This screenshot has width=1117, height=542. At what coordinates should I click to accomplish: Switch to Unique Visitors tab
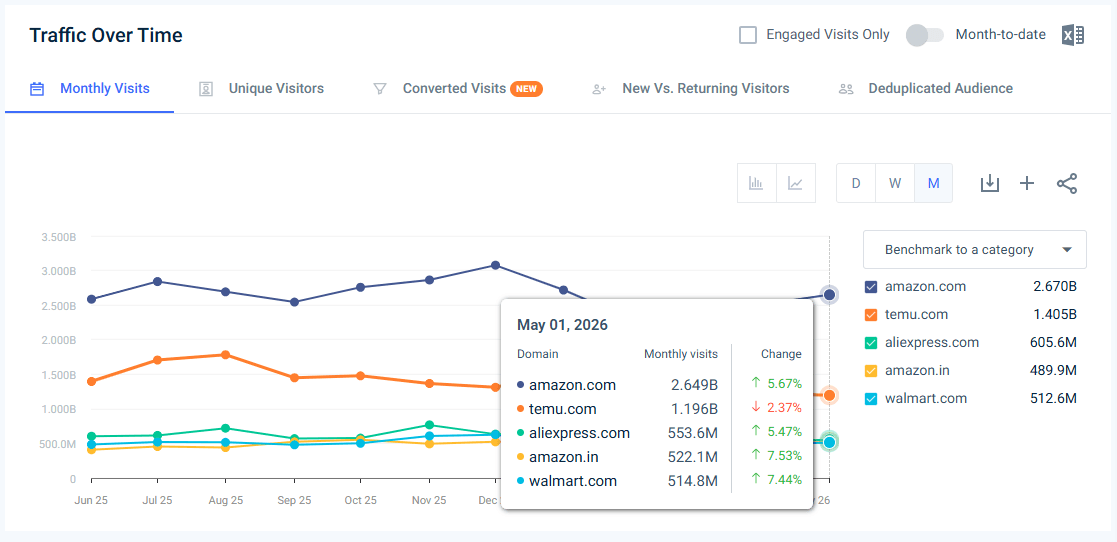(x=261, y=89)
